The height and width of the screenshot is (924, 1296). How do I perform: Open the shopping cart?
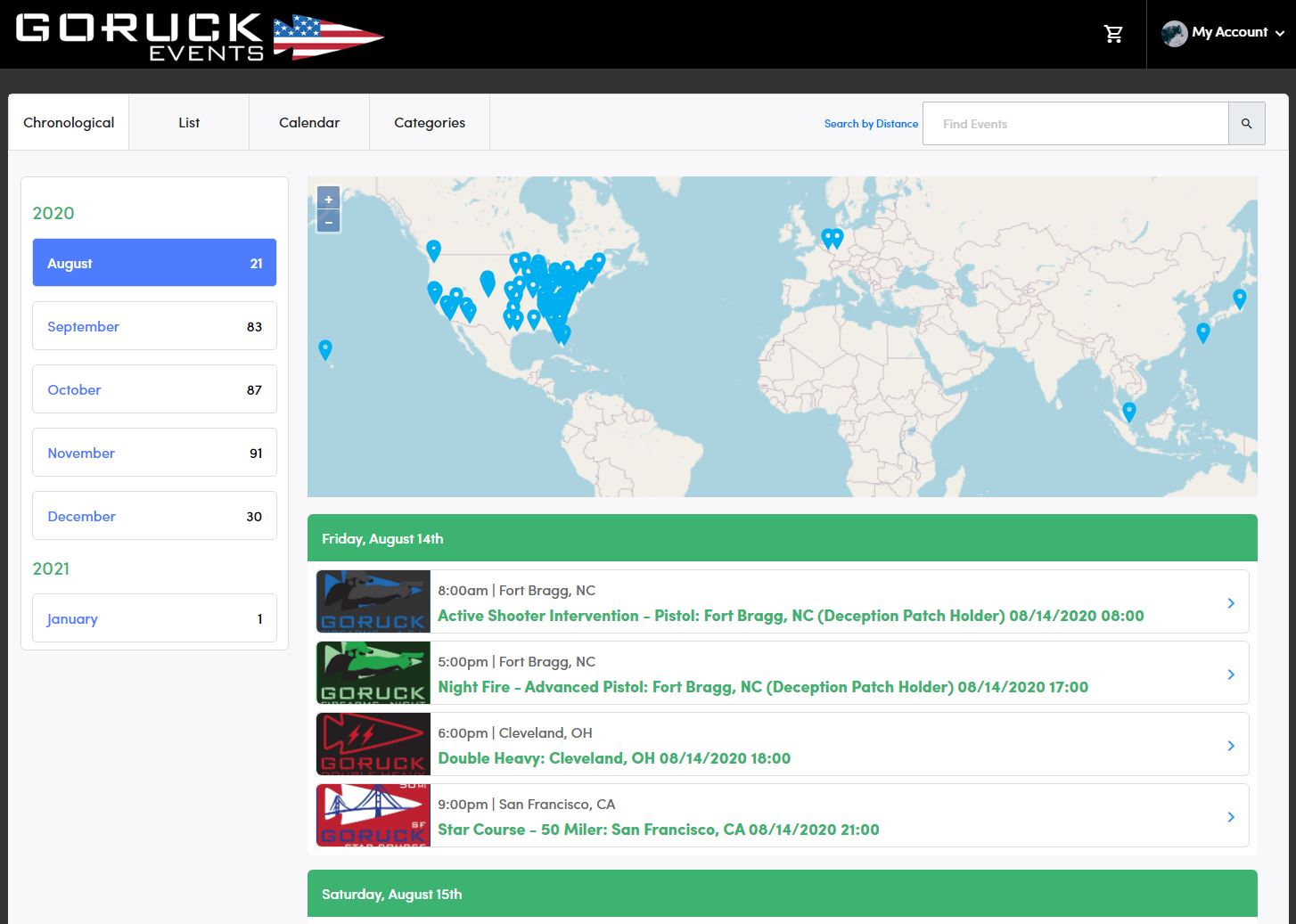[1113, 33]
